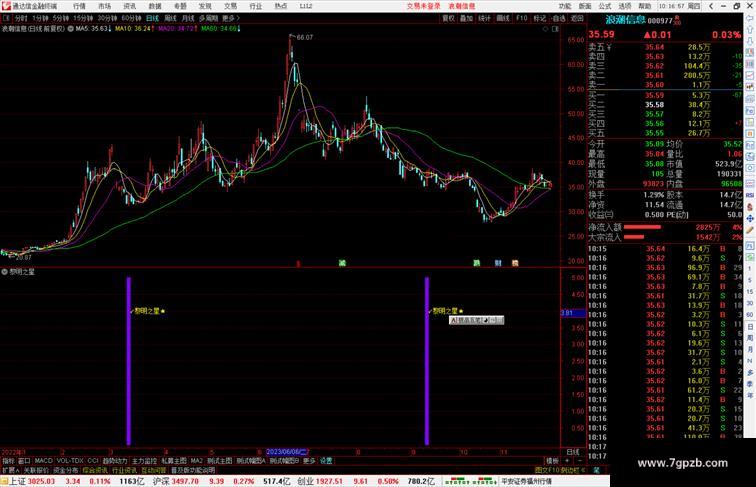Expand the 更多 indicators dropdown
756x487 pixels.
309,461
